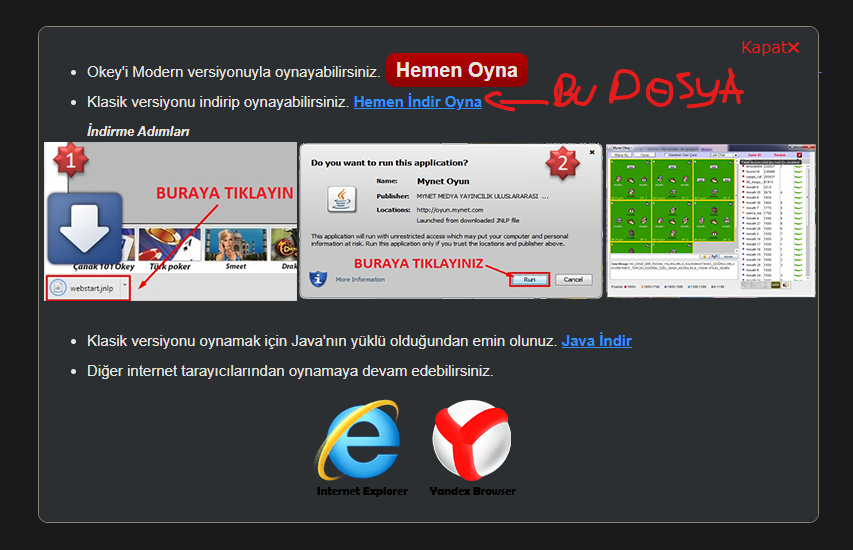Screen dimensions: 853x550
Task: Click the blue download arrow icon
Action: pos(85,228)
